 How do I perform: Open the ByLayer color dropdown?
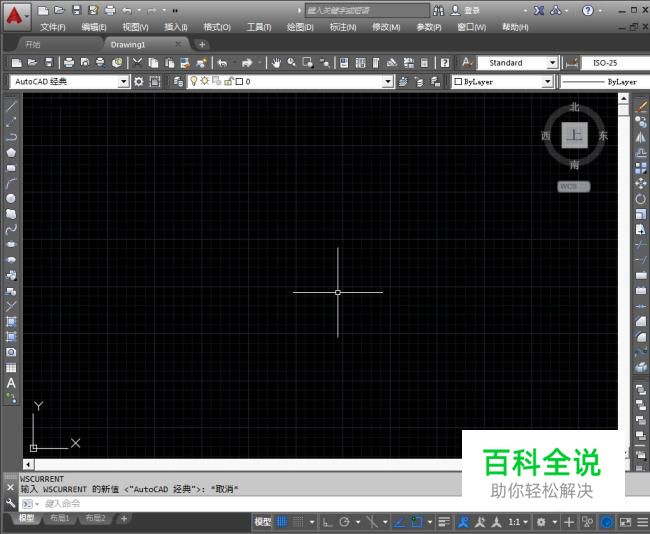tap(548, 82)
